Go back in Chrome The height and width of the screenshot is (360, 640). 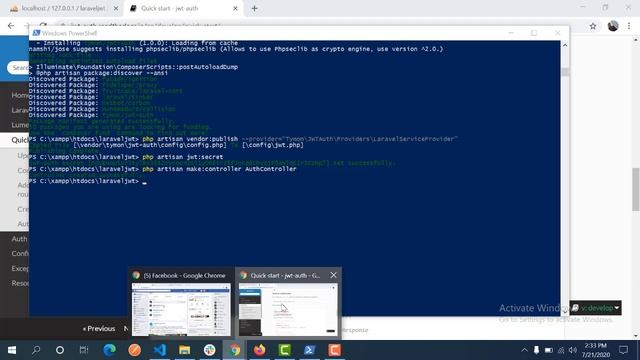11,25
